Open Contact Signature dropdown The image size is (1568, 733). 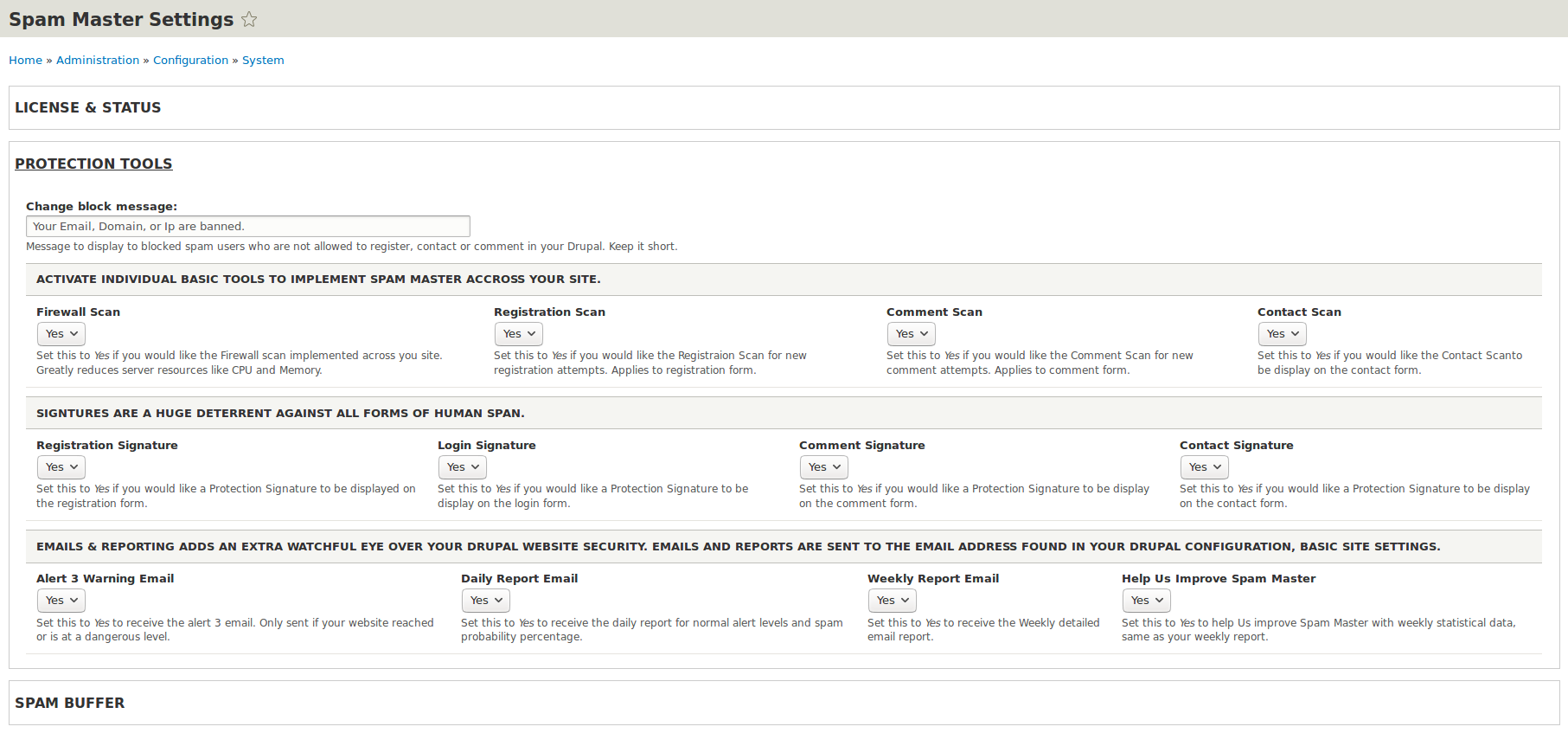1205,466
